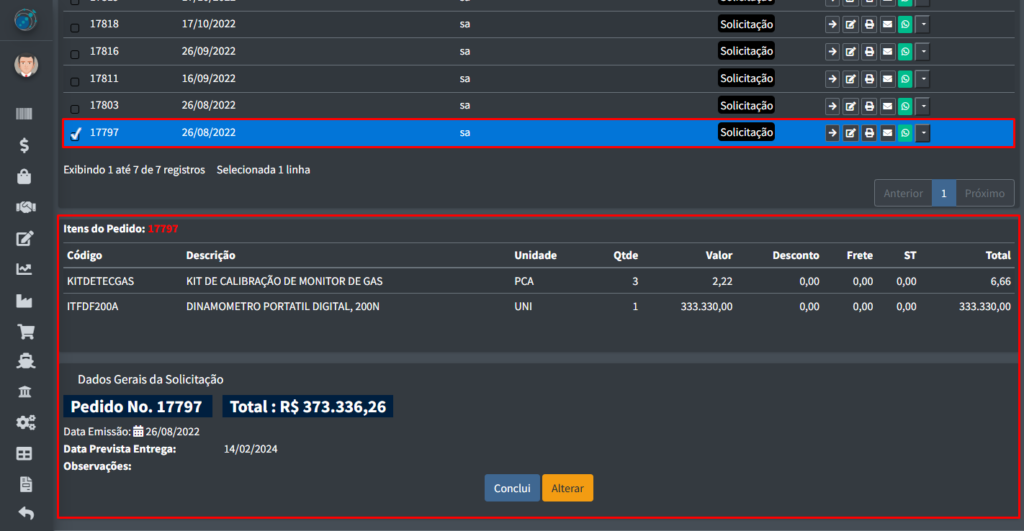Select the checkbox for order 17818

pos(75,26)
